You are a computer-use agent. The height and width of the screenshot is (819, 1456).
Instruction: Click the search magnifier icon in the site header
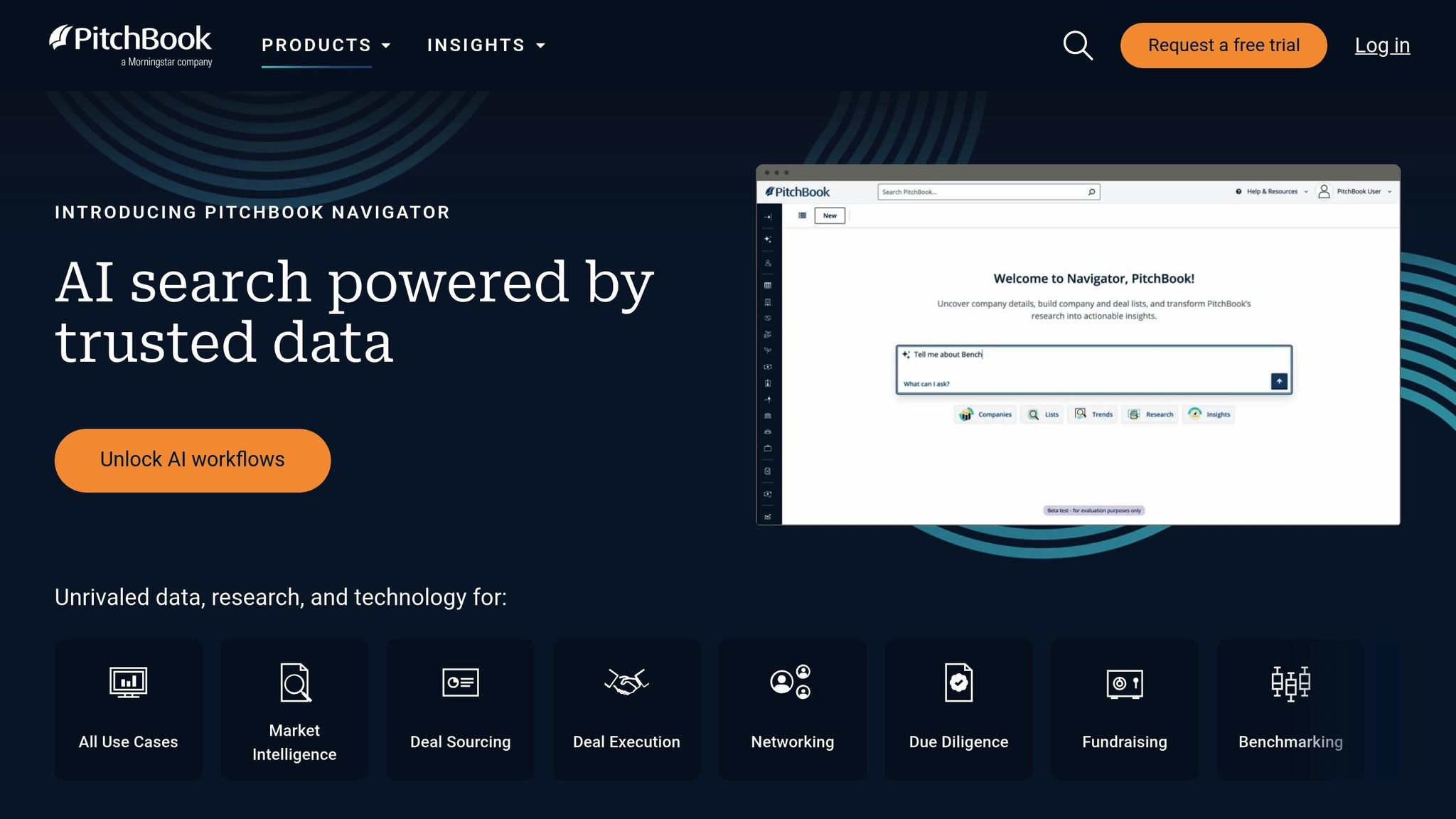click(1078, 45)
